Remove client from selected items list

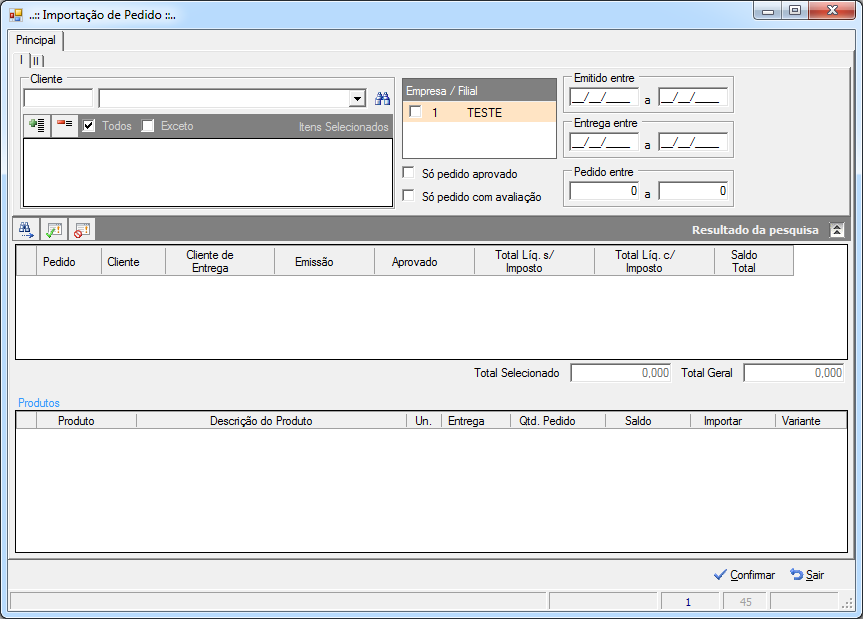(64, 125)
